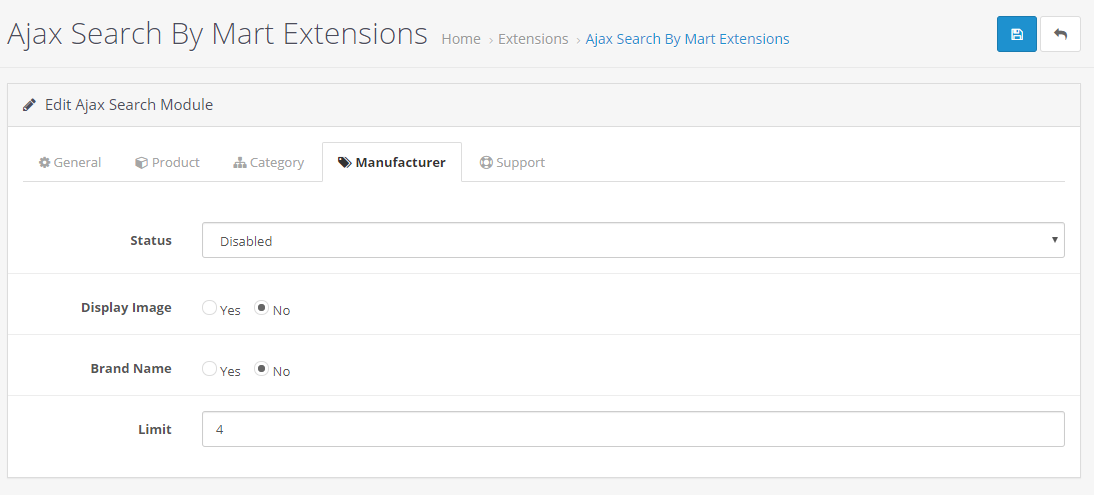Click the Ajax Search breadcrumb link
Screen dimensions: 1094x495
click(687, 39)
